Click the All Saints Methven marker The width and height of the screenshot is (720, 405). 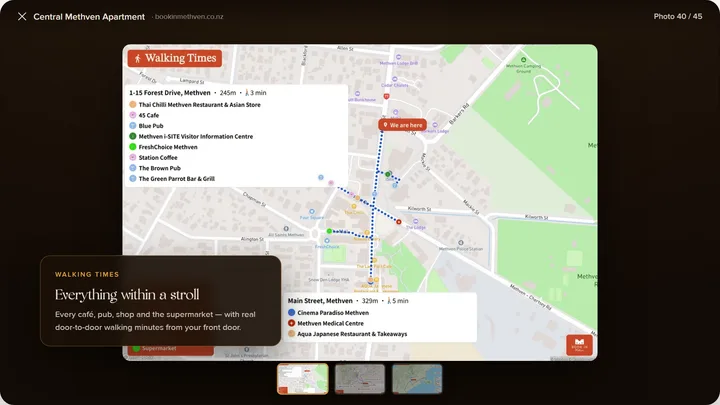point(286,228)
